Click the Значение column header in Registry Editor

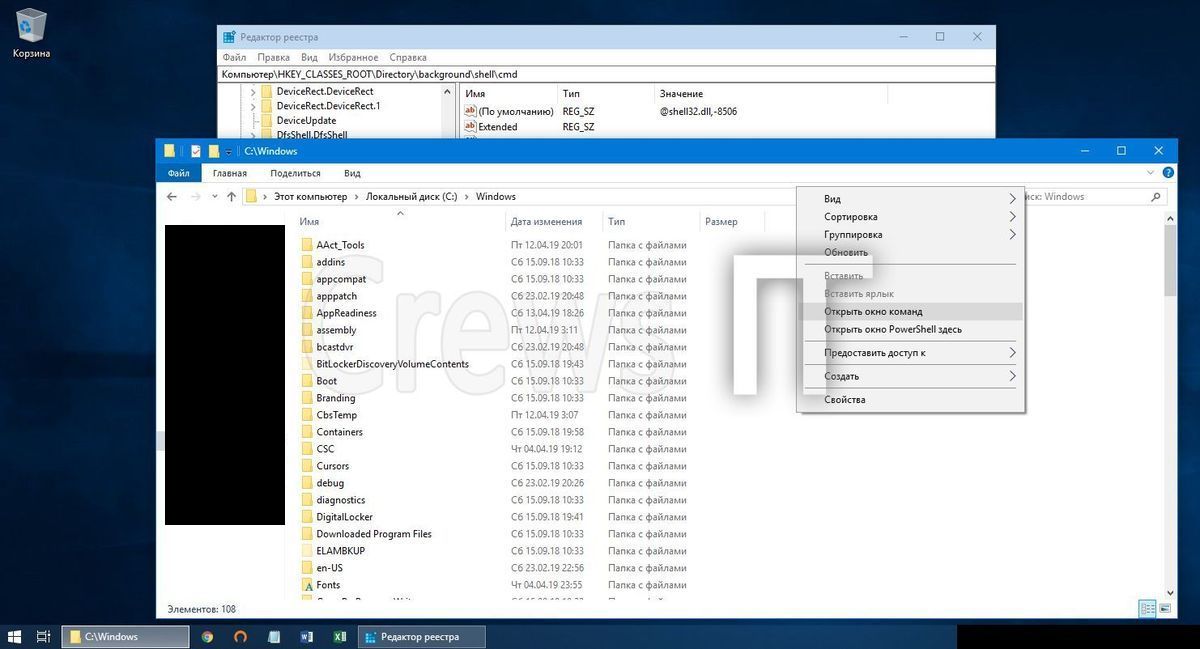pyautogui.click(x=772, y=94)
